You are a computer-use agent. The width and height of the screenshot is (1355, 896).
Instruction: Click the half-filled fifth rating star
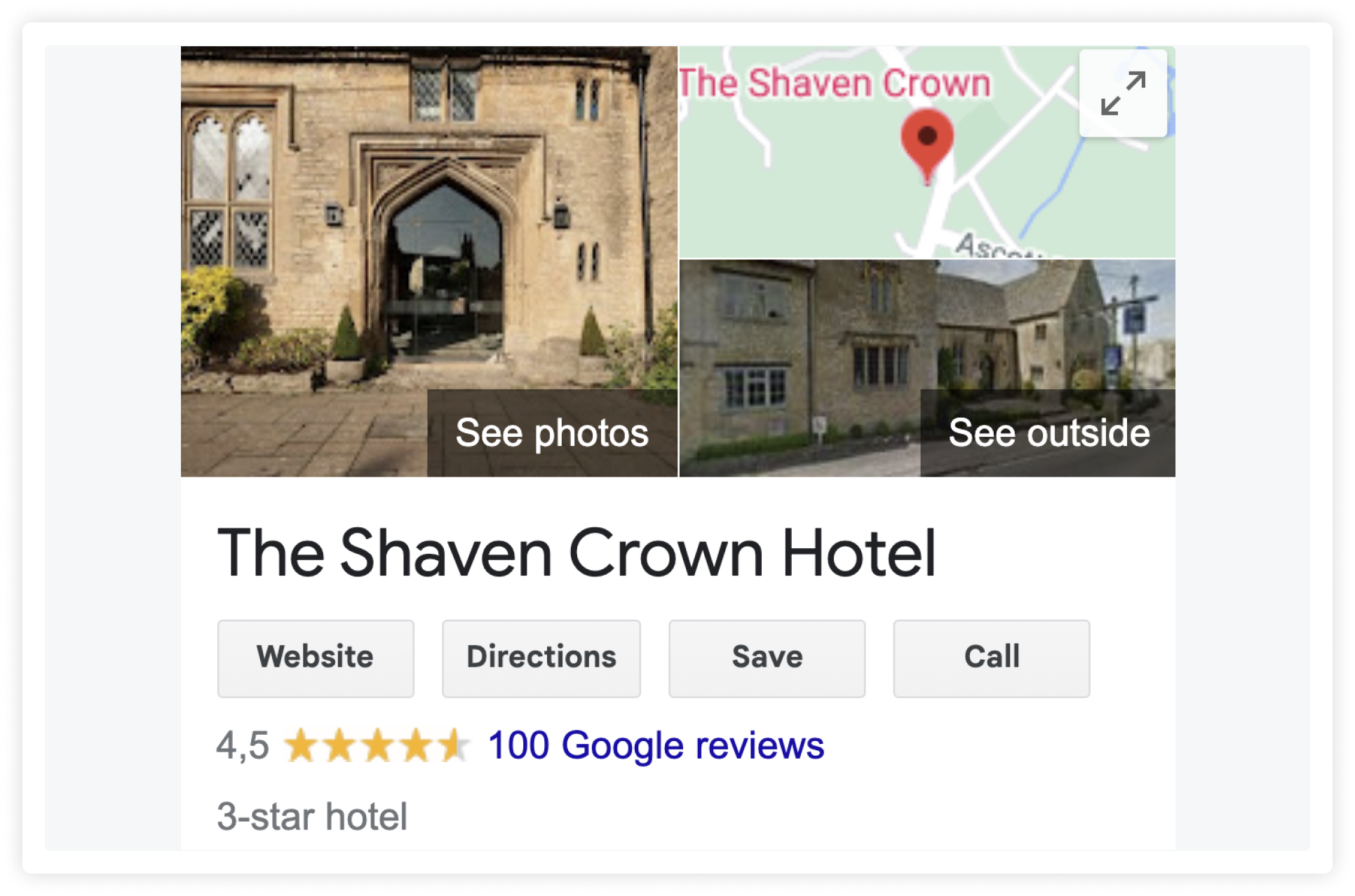[x=453, y=745]
